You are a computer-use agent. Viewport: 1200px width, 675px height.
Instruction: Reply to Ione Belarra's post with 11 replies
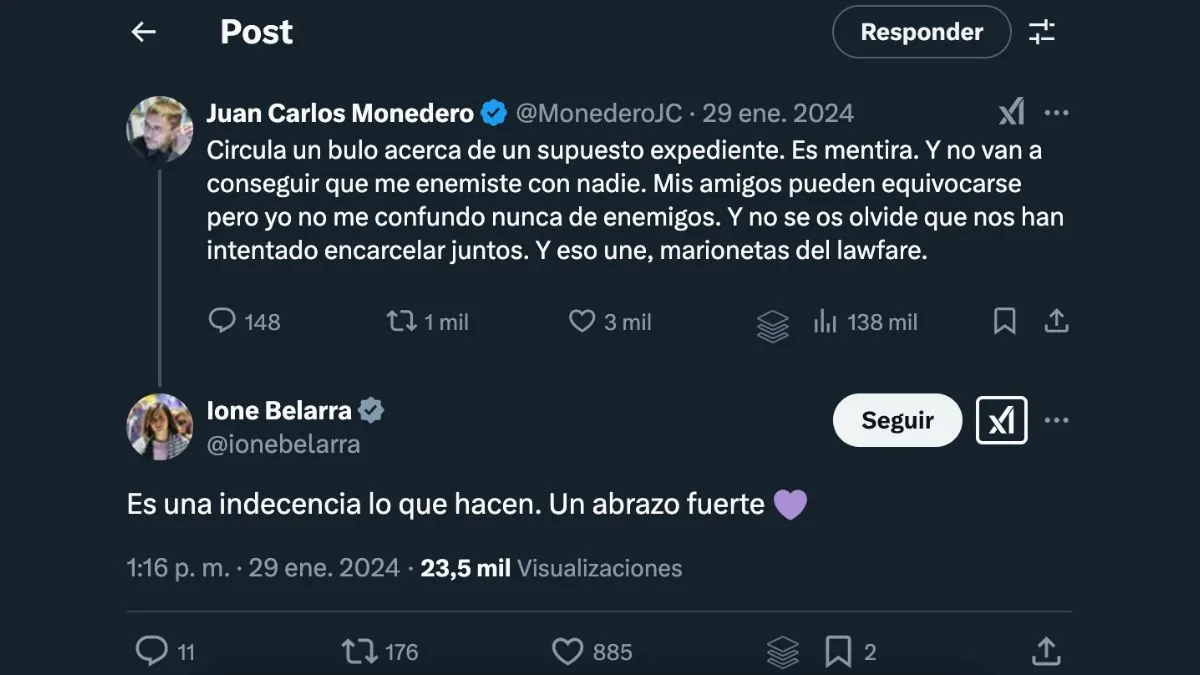152,652
